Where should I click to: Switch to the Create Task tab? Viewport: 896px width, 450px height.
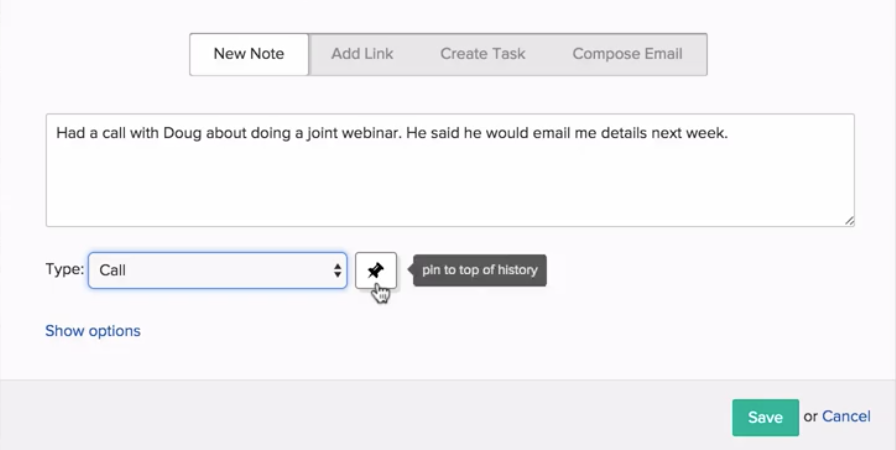[482, 54]
